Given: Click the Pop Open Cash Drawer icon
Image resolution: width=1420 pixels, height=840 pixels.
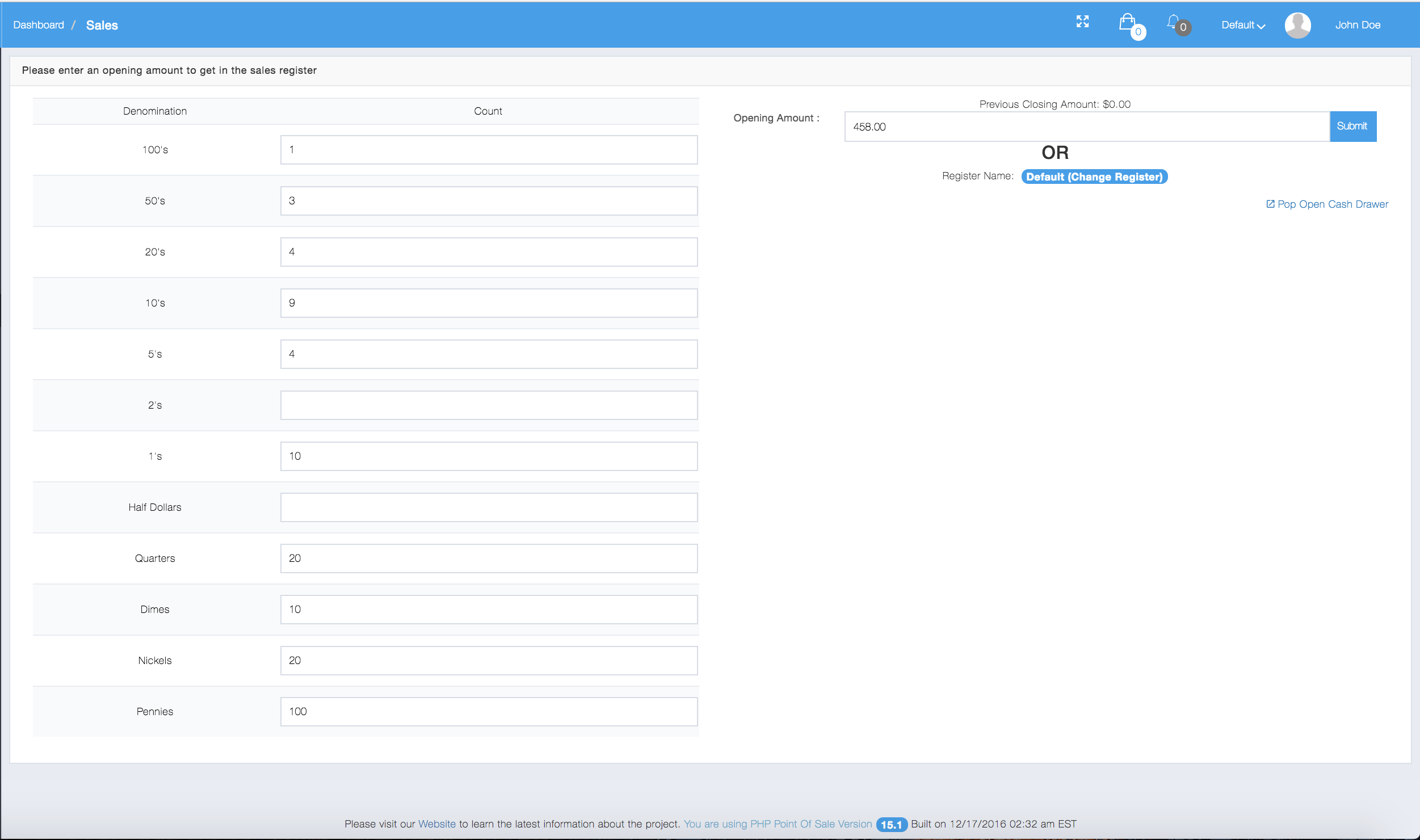Looking at the screenshot, I should [1270, 204].
